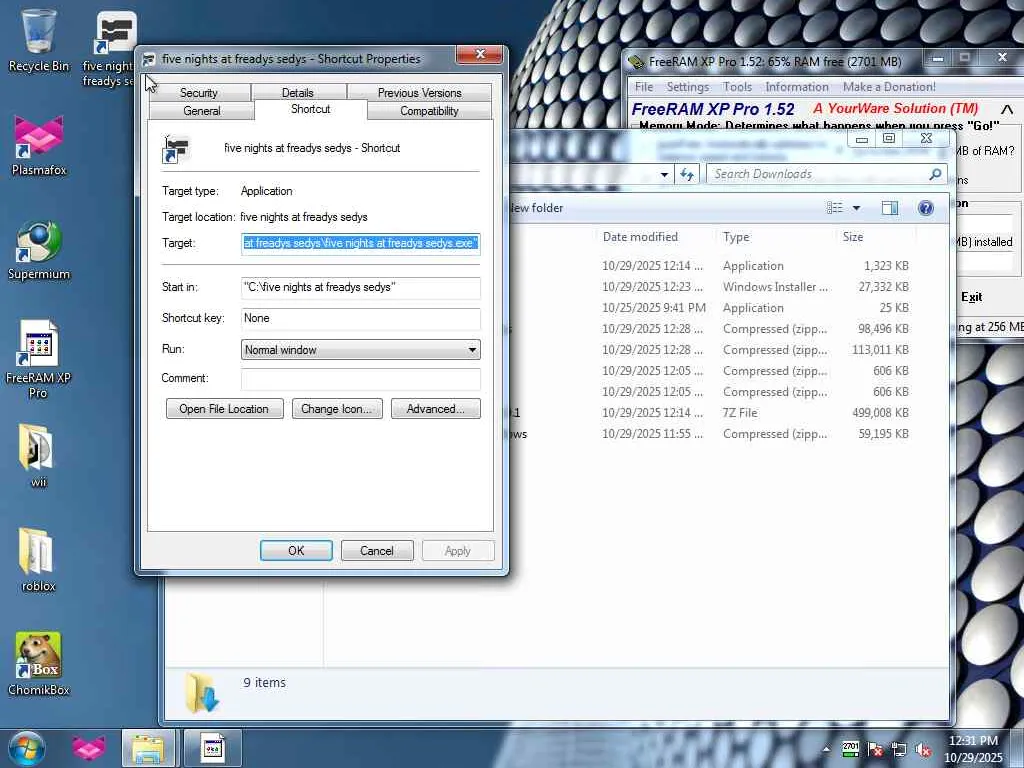Viewport: 1024px width, 768px height.
Task: Select the wii folder on desktop
Action: tap(39, 456)
